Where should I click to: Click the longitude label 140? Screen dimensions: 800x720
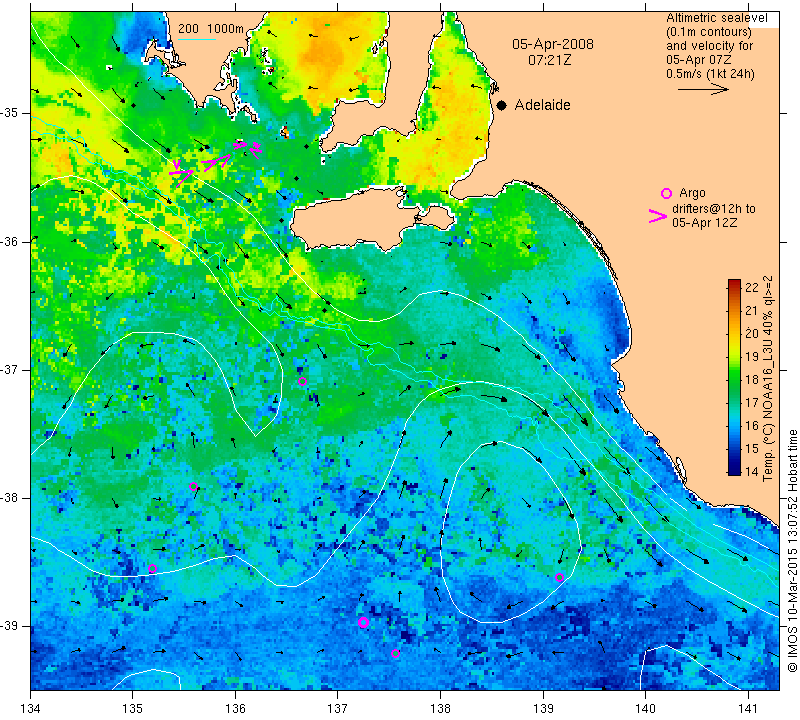[645, 709]
